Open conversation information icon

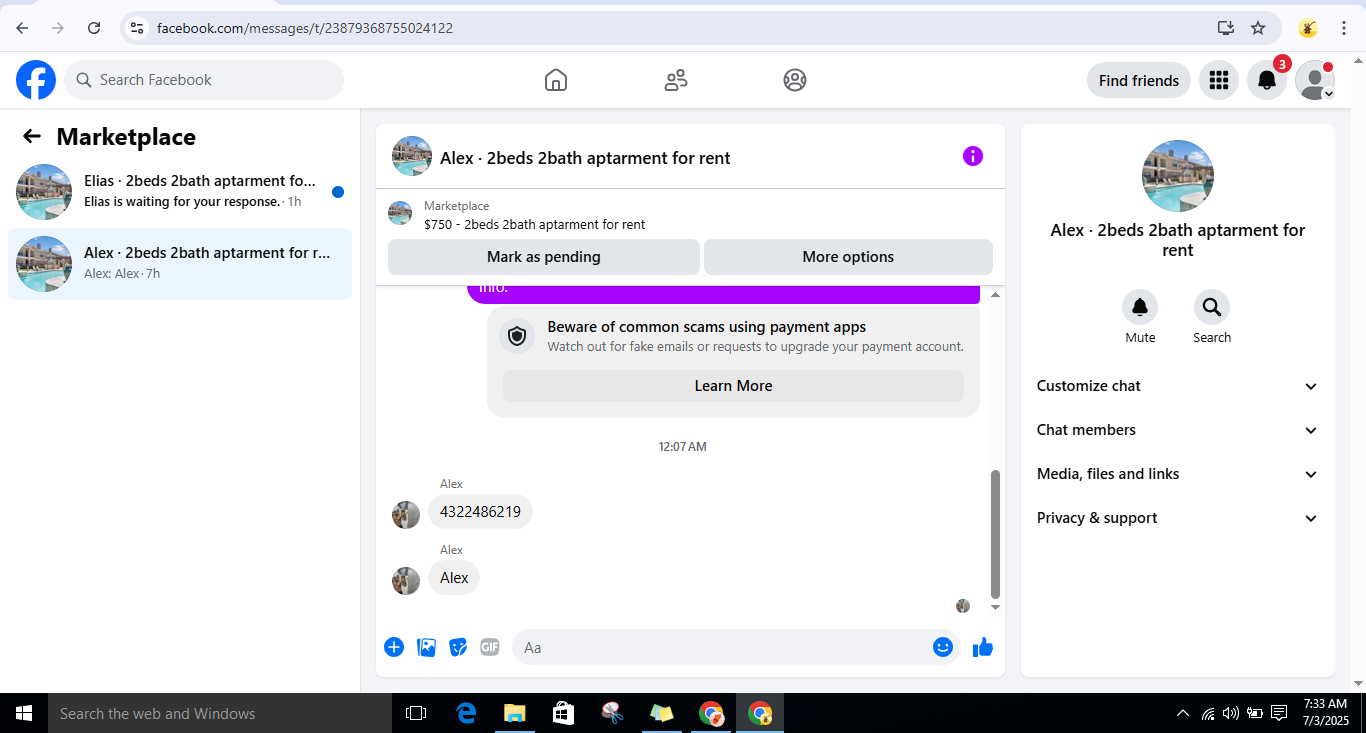pos(973,156)
